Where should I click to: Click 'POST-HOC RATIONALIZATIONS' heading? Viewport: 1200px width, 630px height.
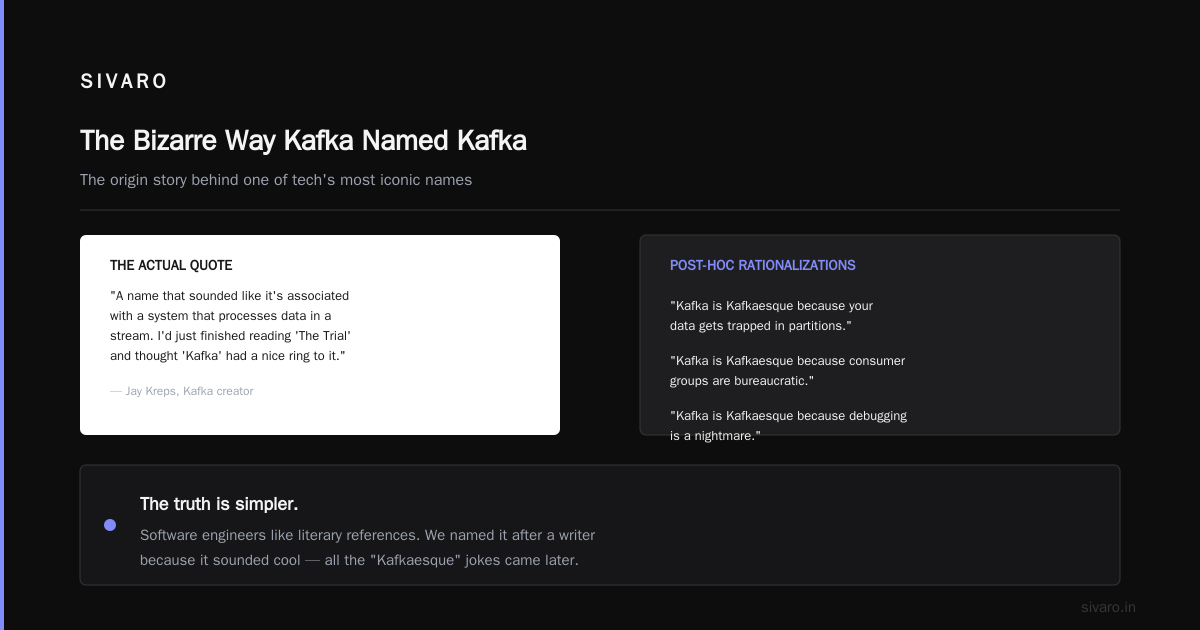tap(762, 266)
